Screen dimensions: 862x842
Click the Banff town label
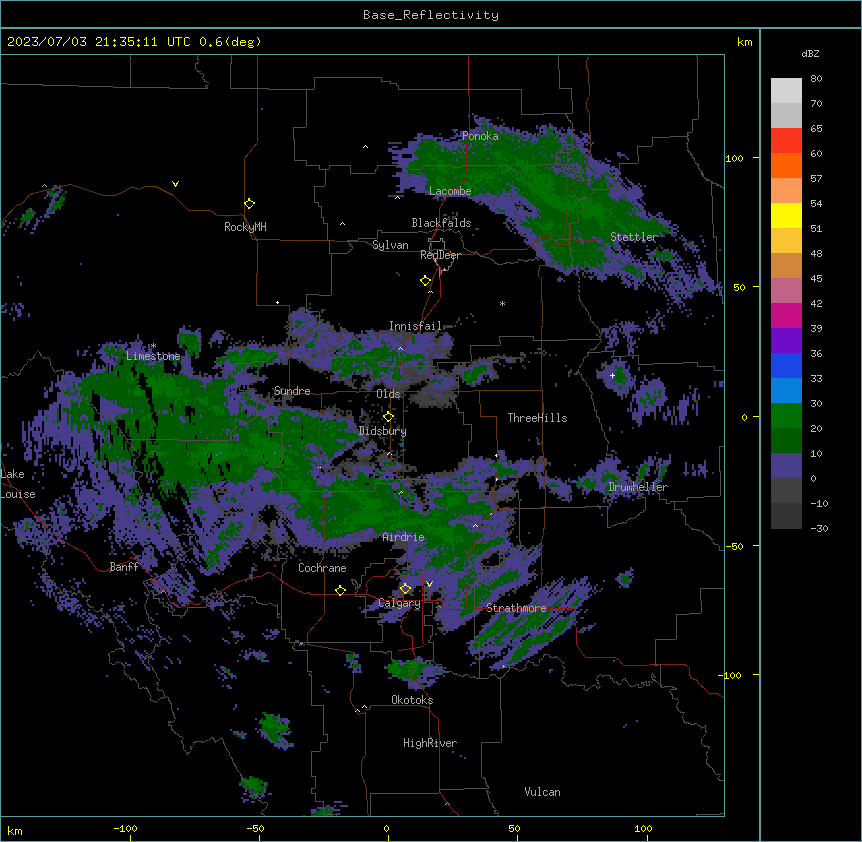(124, 567)
